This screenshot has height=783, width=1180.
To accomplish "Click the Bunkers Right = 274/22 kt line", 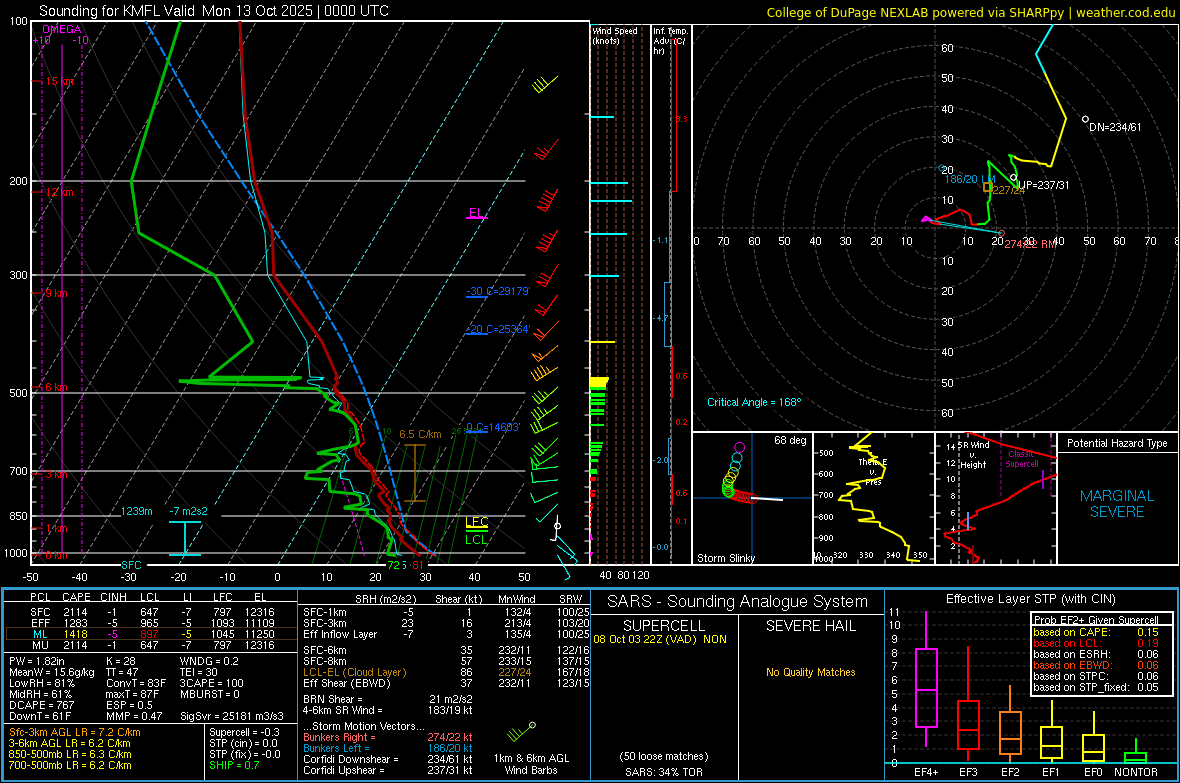I will [x=388, y=738].
